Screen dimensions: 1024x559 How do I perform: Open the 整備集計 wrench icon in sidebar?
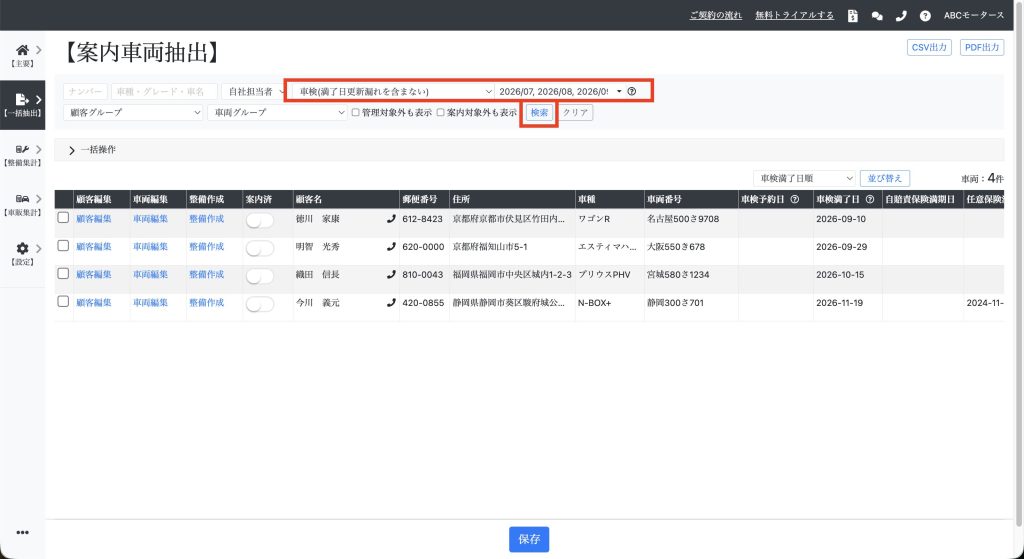click(x=22, y=150)
